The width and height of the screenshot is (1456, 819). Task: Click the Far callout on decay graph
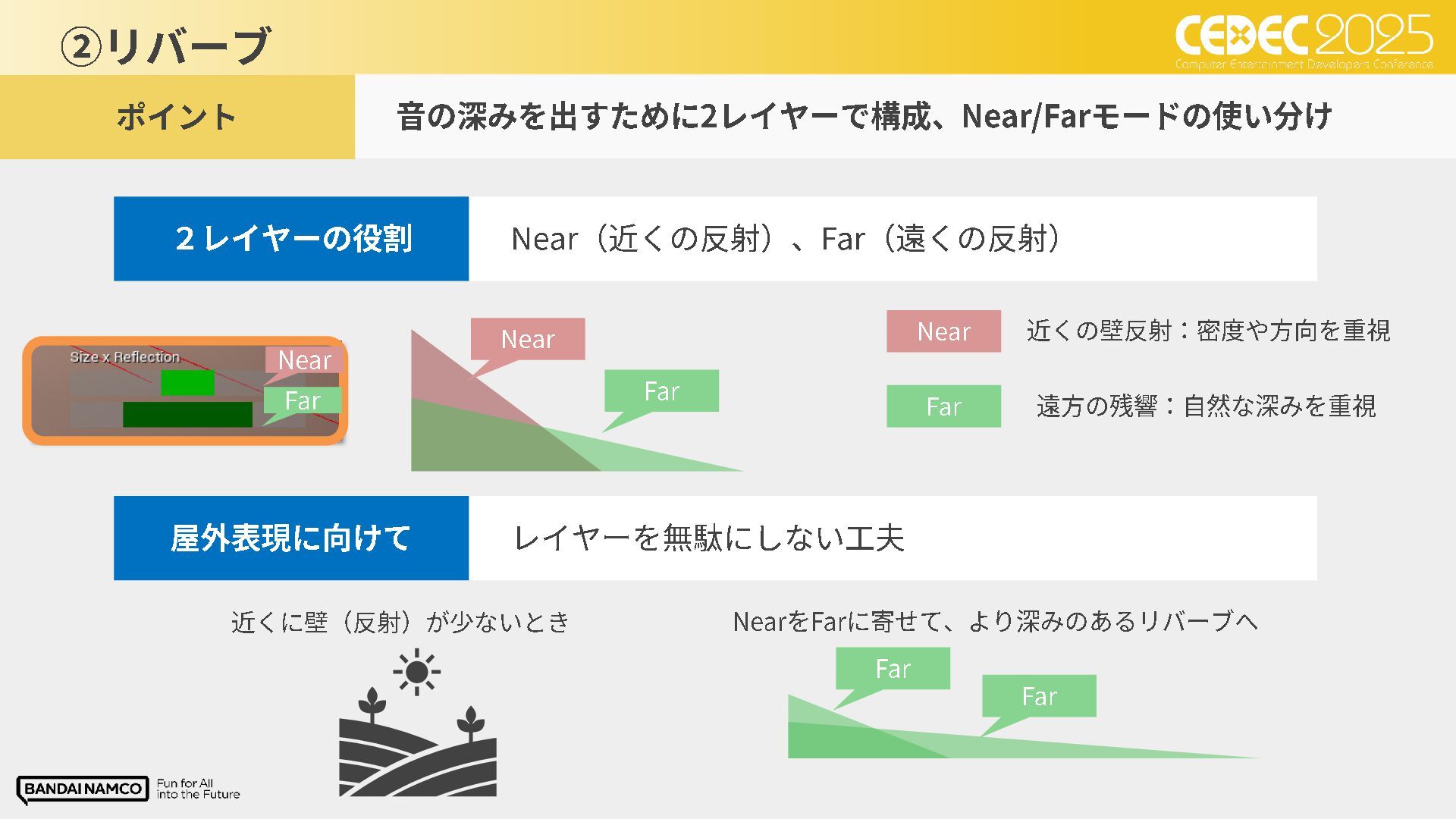click(661, 391)
